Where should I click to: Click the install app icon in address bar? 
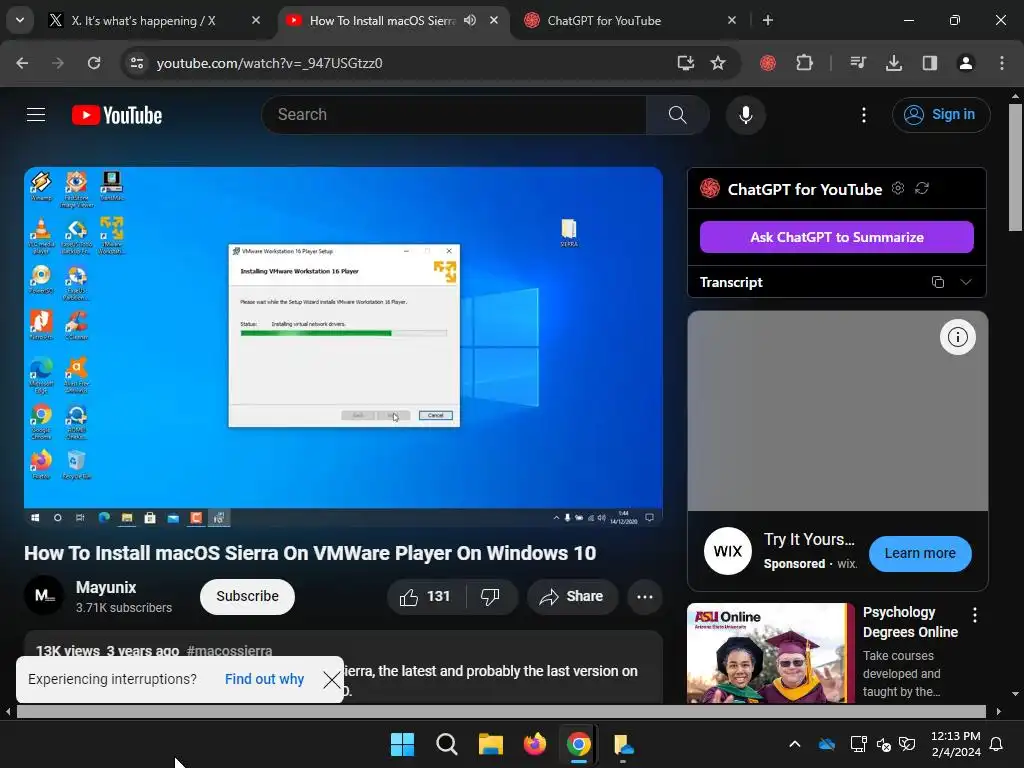pyautogui.click(x=685, y=63)
